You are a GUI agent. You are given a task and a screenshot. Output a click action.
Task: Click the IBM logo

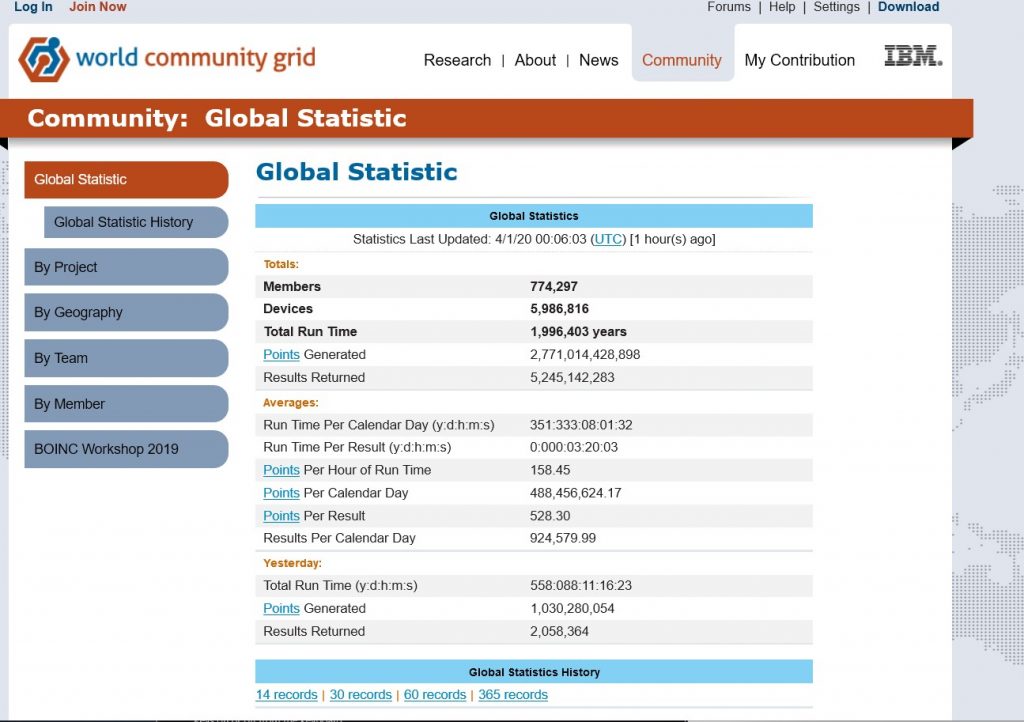[913, 56]
